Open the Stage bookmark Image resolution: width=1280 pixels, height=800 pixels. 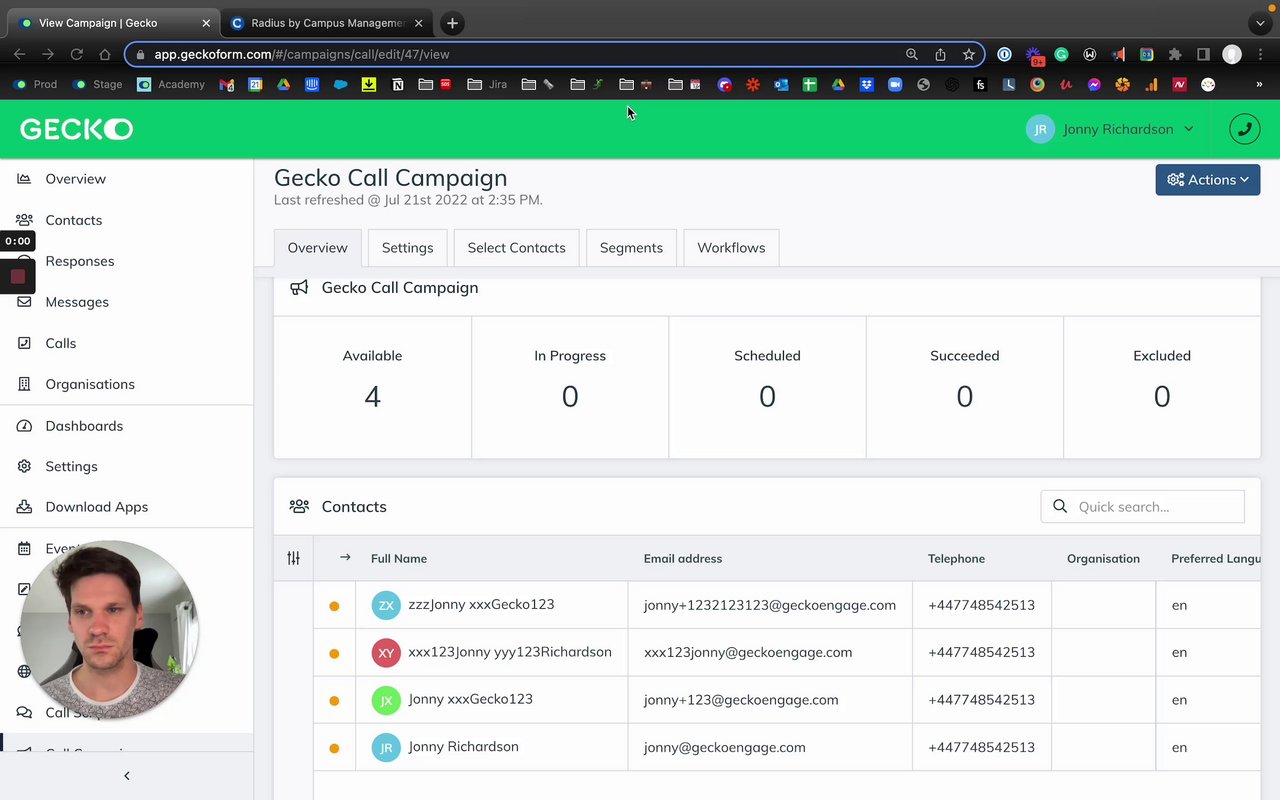click(98, 85)
